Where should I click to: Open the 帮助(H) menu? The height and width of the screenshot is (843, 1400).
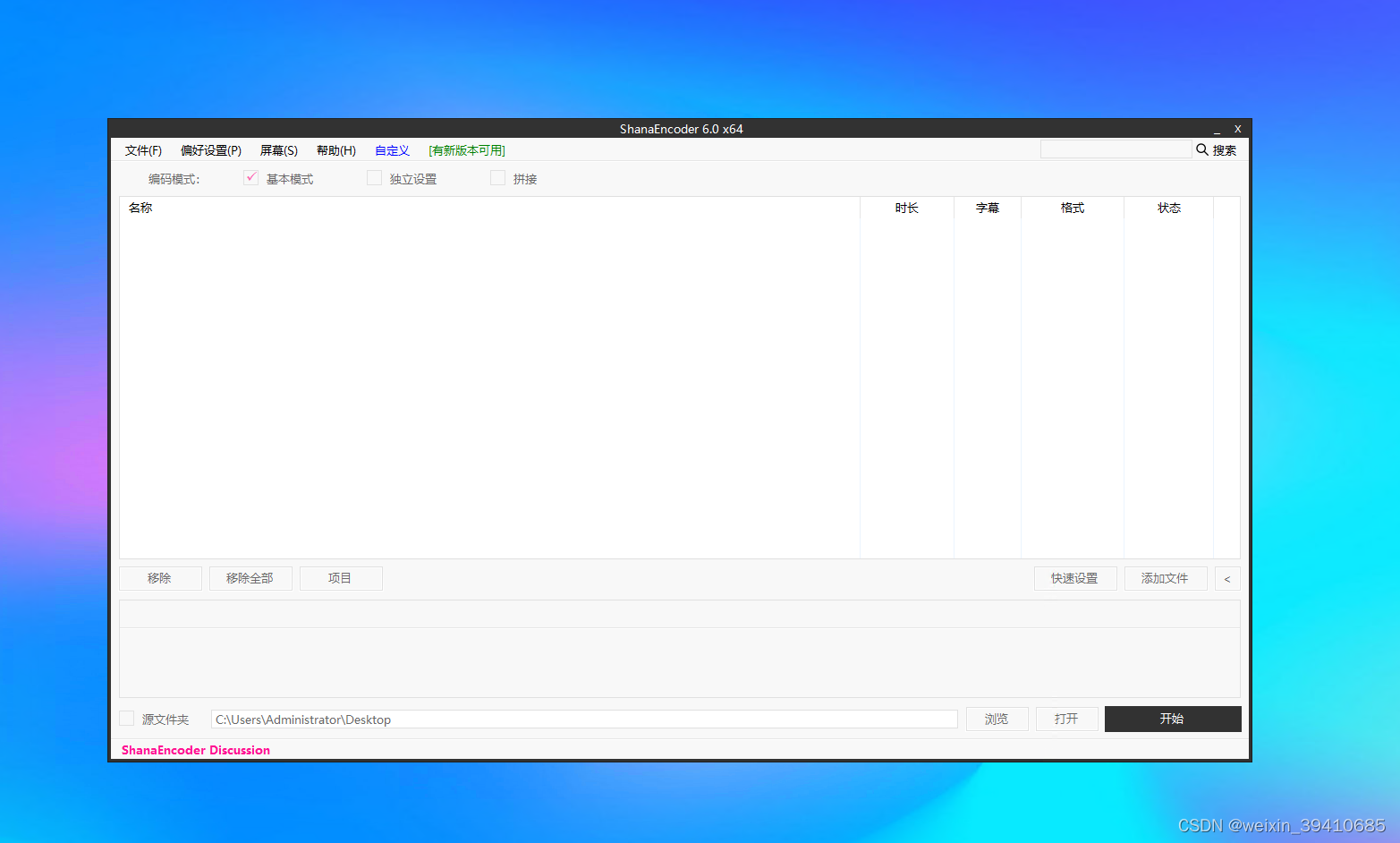(336, 150)
